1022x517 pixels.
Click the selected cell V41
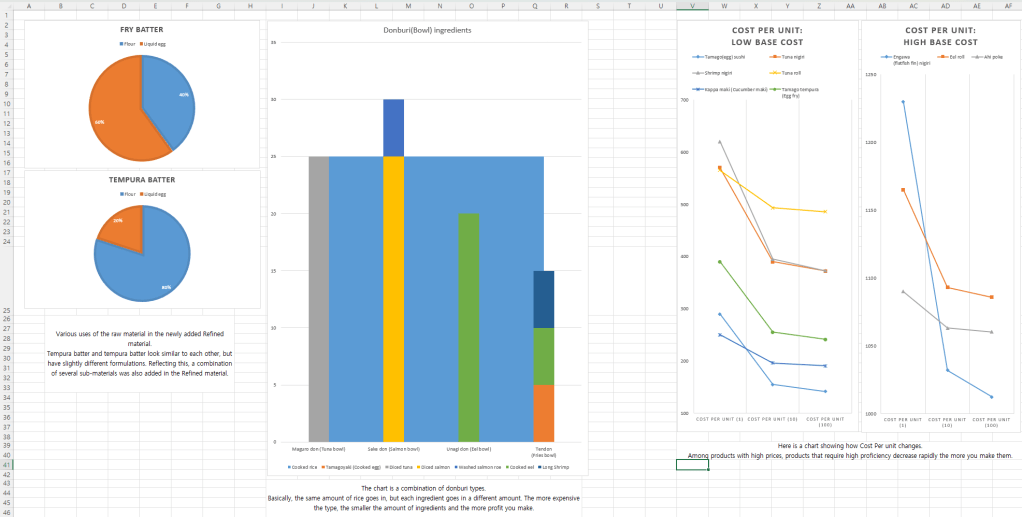692,465
